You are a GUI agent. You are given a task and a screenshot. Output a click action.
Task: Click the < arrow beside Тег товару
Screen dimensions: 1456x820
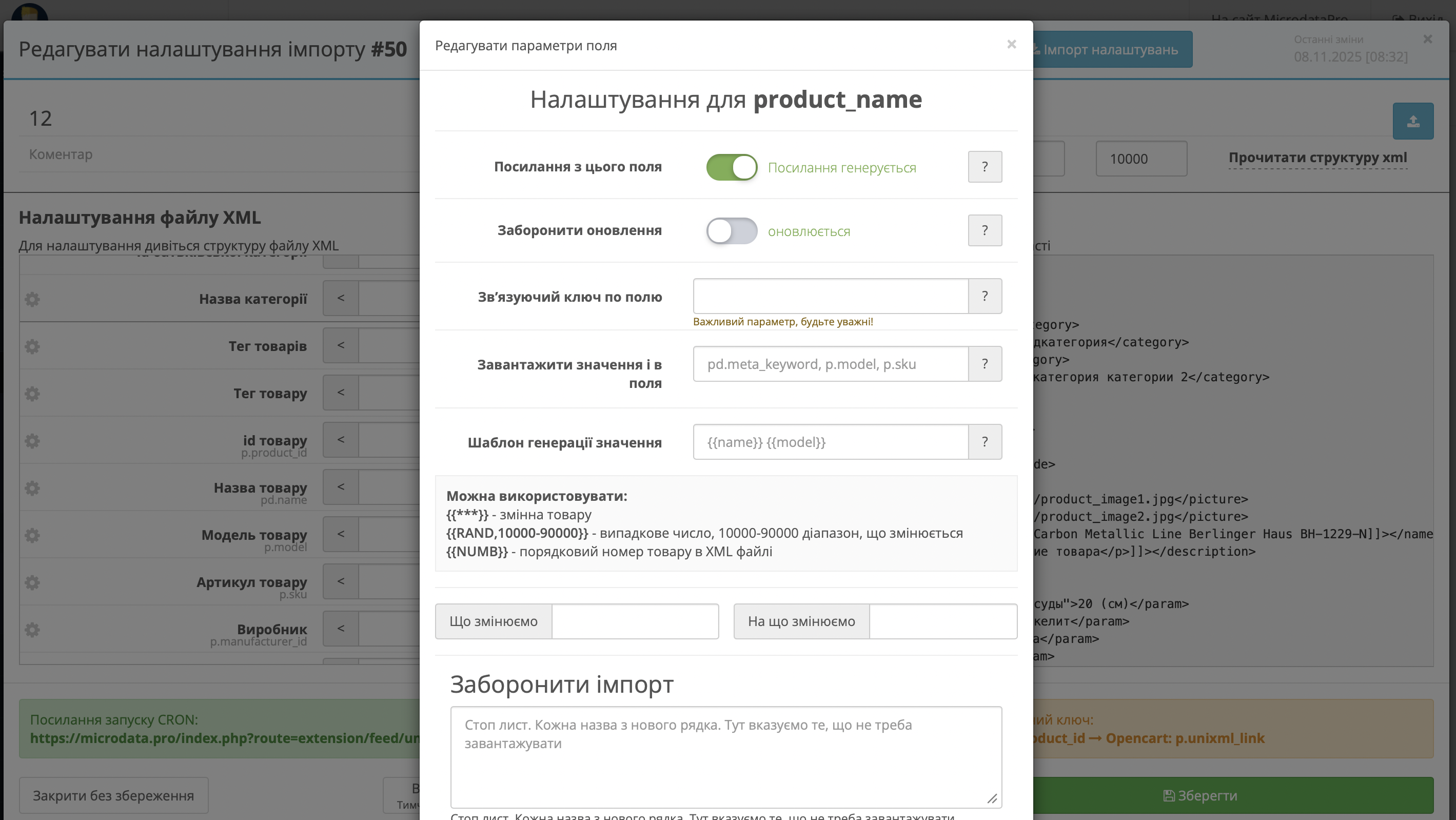click(x=340, y=393)
